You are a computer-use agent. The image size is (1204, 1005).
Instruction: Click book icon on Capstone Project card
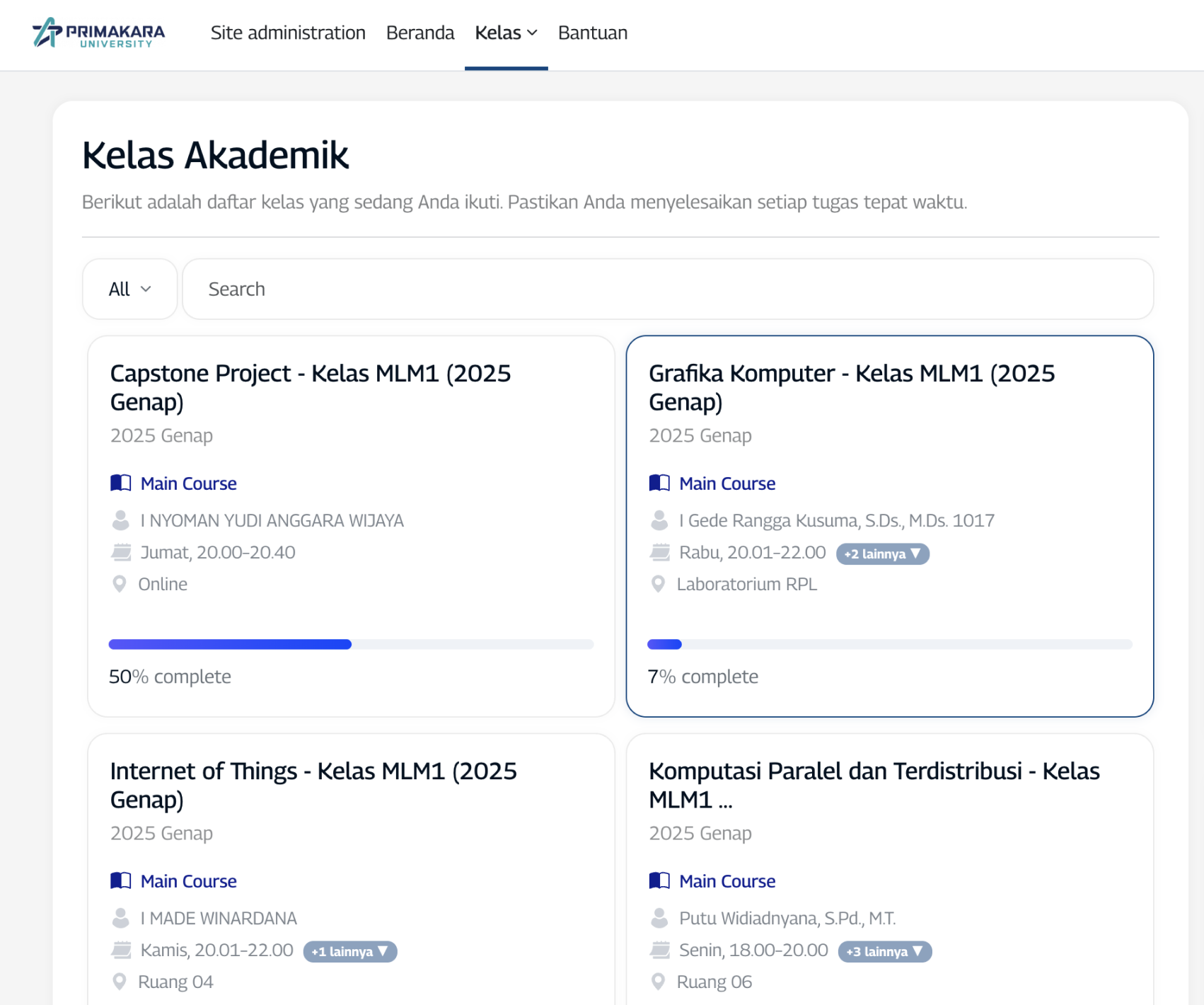click(x=121, y=483)
